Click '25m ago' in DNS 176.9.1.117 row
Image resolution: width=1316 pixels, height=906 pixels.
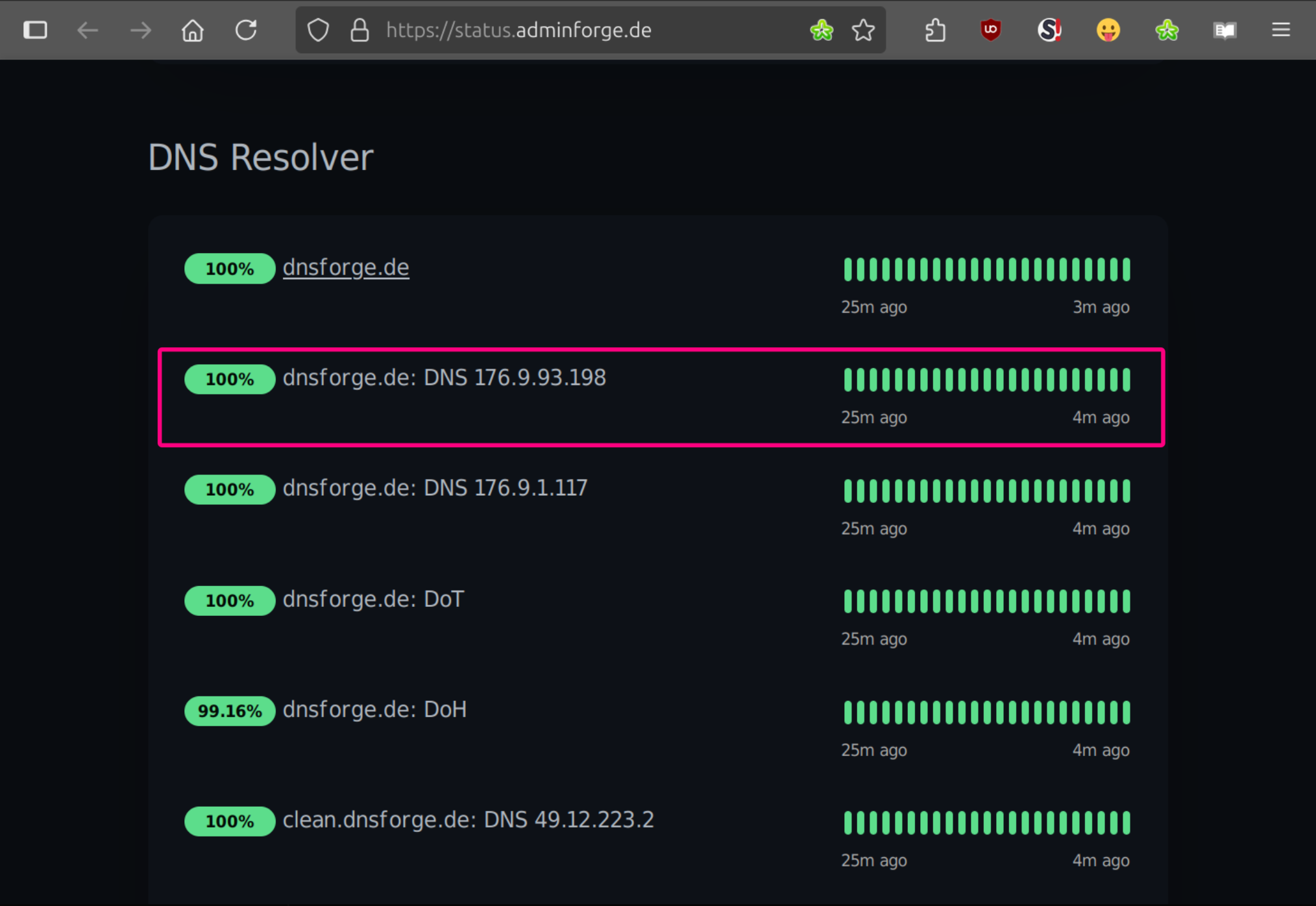[x=874, y=528]
